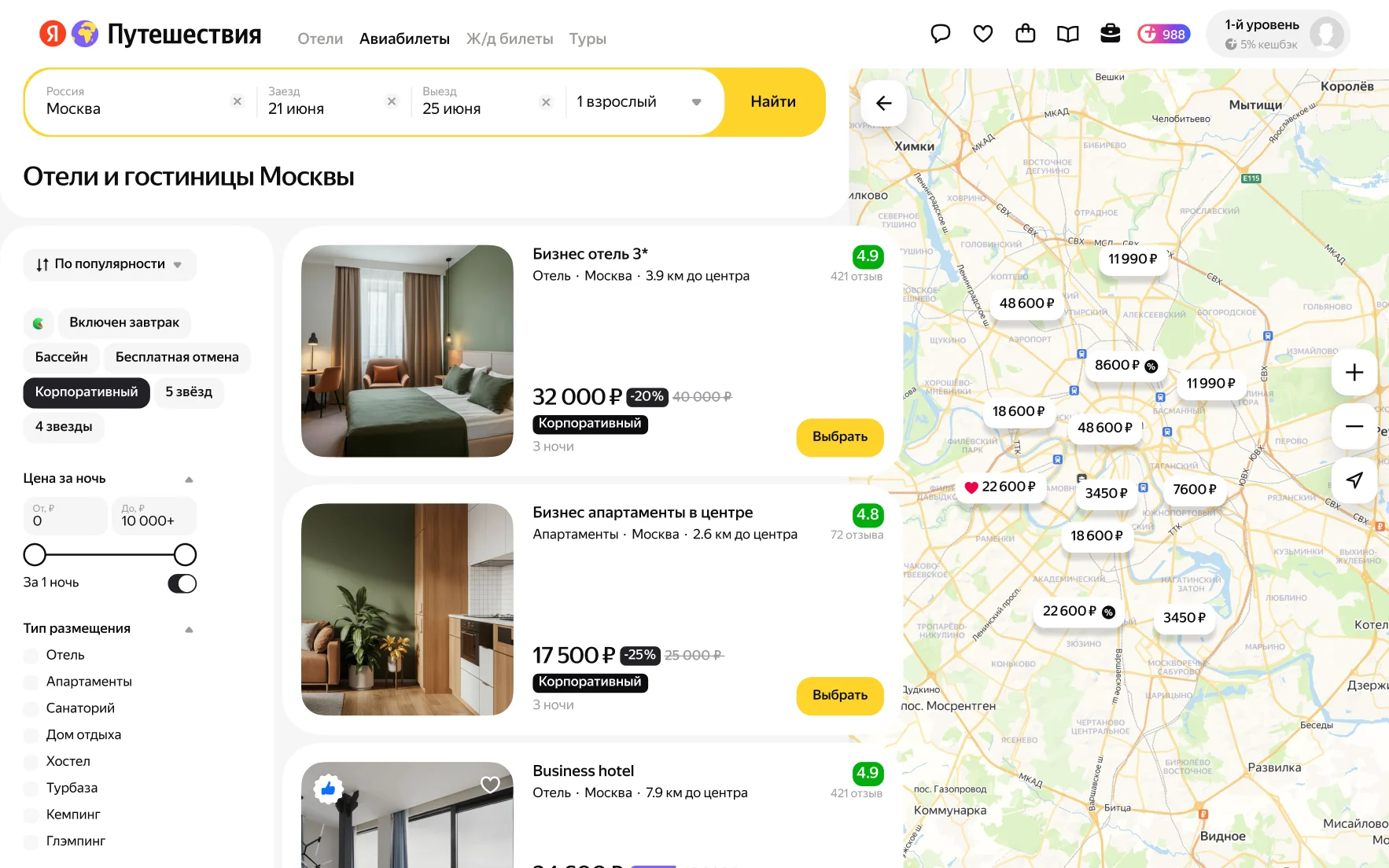This screenshot has width=1389, height=868.
Task: Clear the check-out date 25 июня
Action: click(546, 102)
